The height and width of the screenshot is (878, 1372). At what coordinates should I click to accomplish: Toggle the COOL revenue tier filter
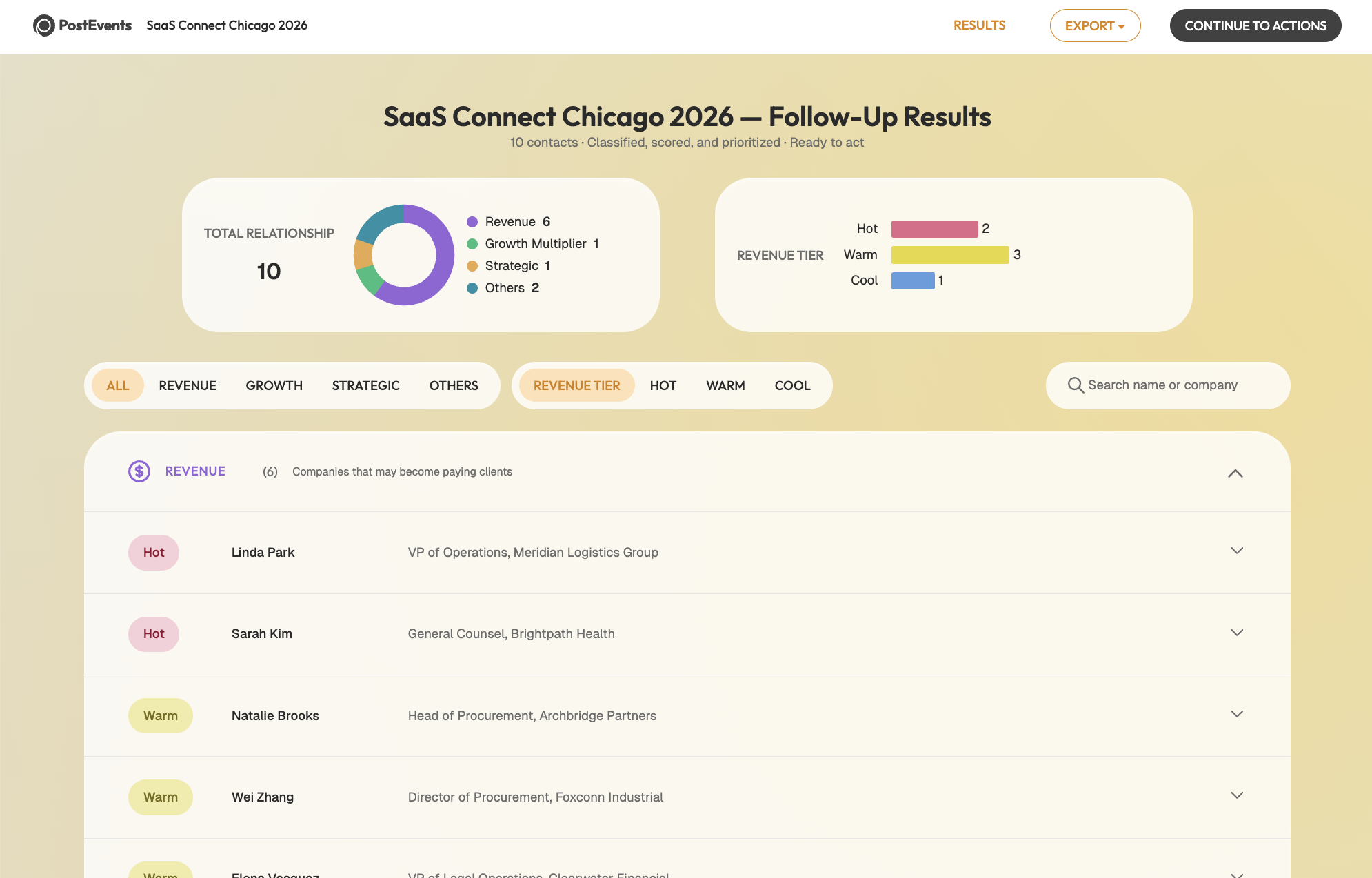[792, 386]
